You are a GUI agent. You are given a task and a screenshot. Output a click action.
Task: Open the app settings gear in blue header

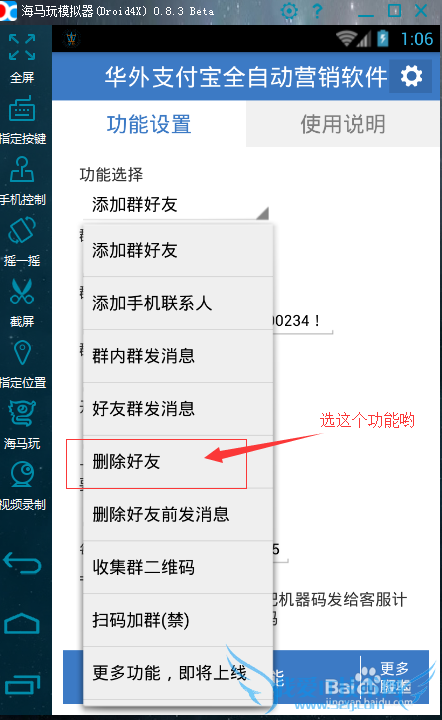click(x=411, y=76)
